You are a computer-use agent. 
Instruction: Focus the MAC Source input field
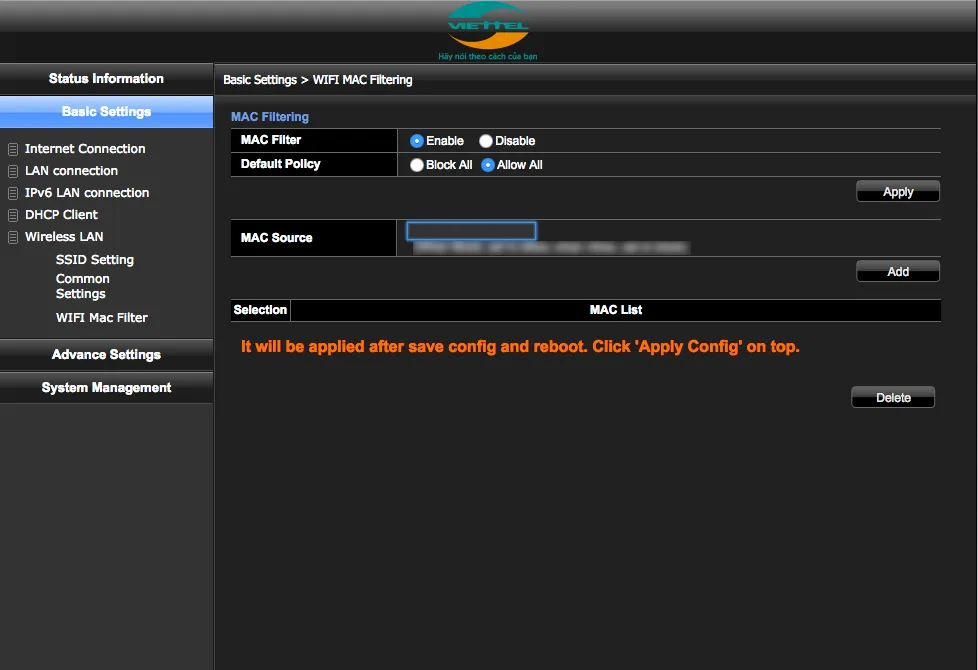pos(471,231)
